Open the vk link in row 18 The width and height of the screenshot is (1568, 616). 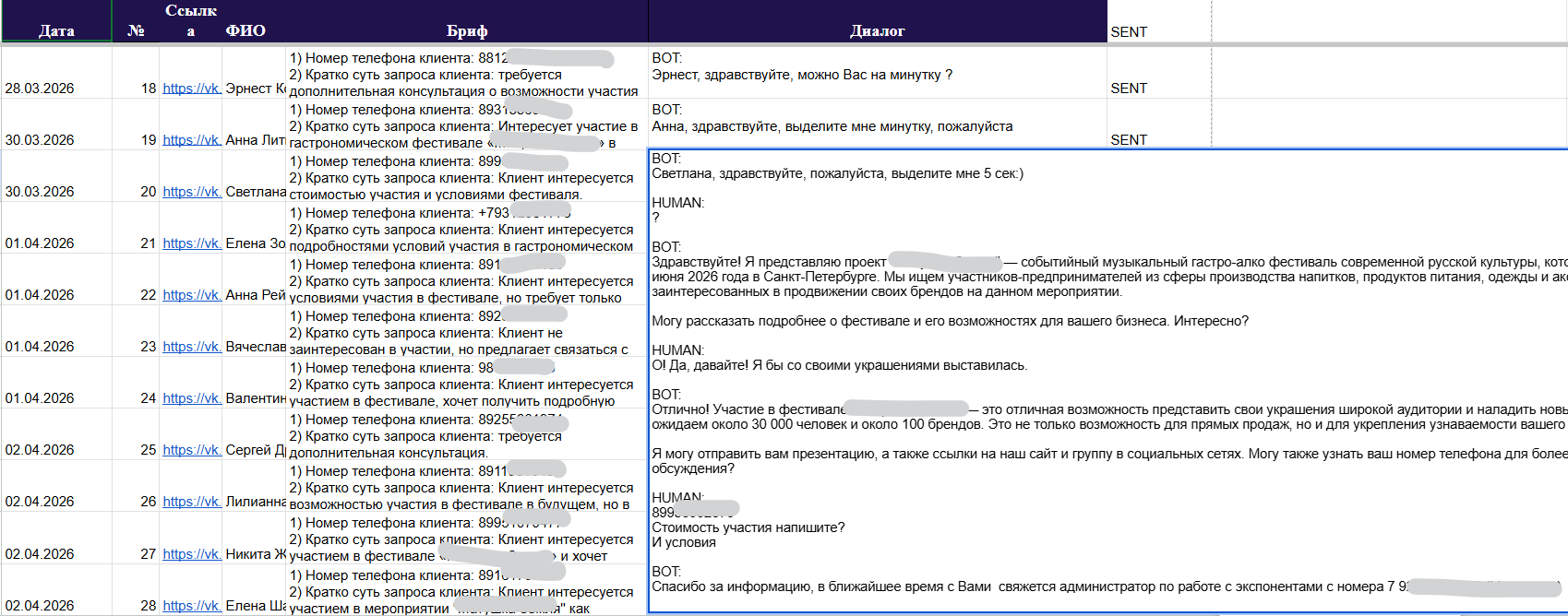[x=192, y=89]
